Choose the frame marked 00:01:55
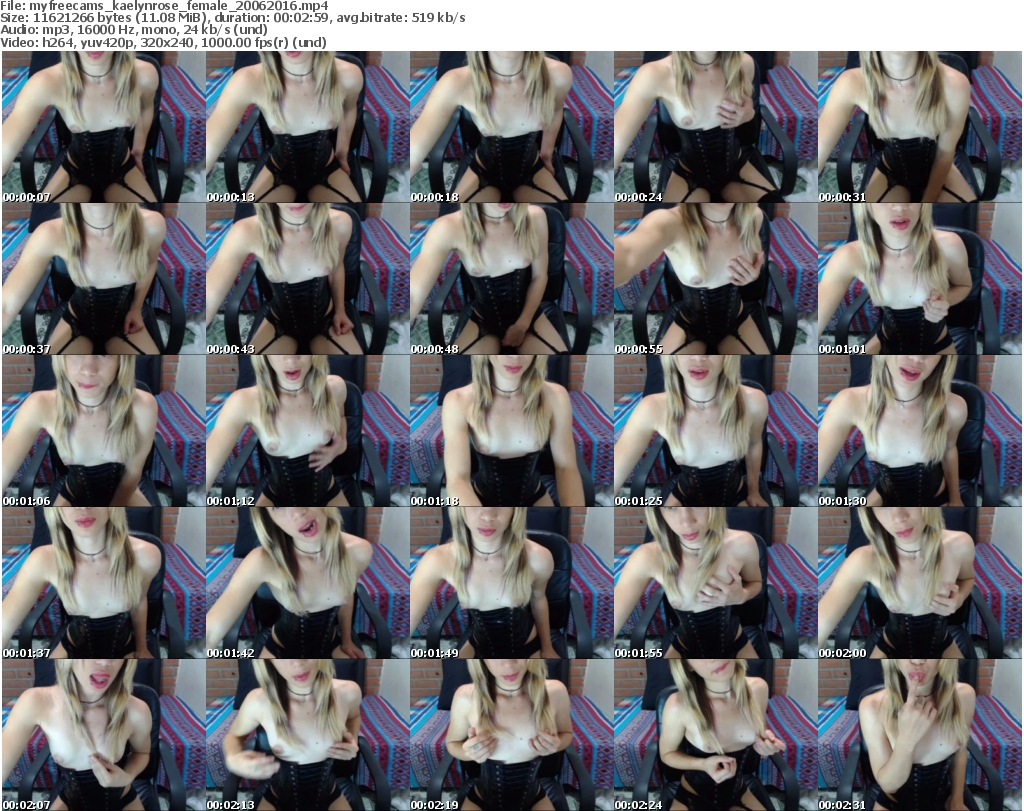Screen dimensions: 1024x811 point(716,583)
